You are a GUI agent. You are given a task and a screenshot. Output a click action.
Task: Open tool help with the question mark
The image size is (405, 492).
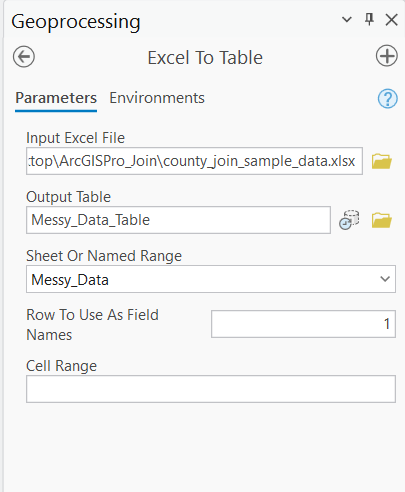pyautogui.click(x=387, y=99)
